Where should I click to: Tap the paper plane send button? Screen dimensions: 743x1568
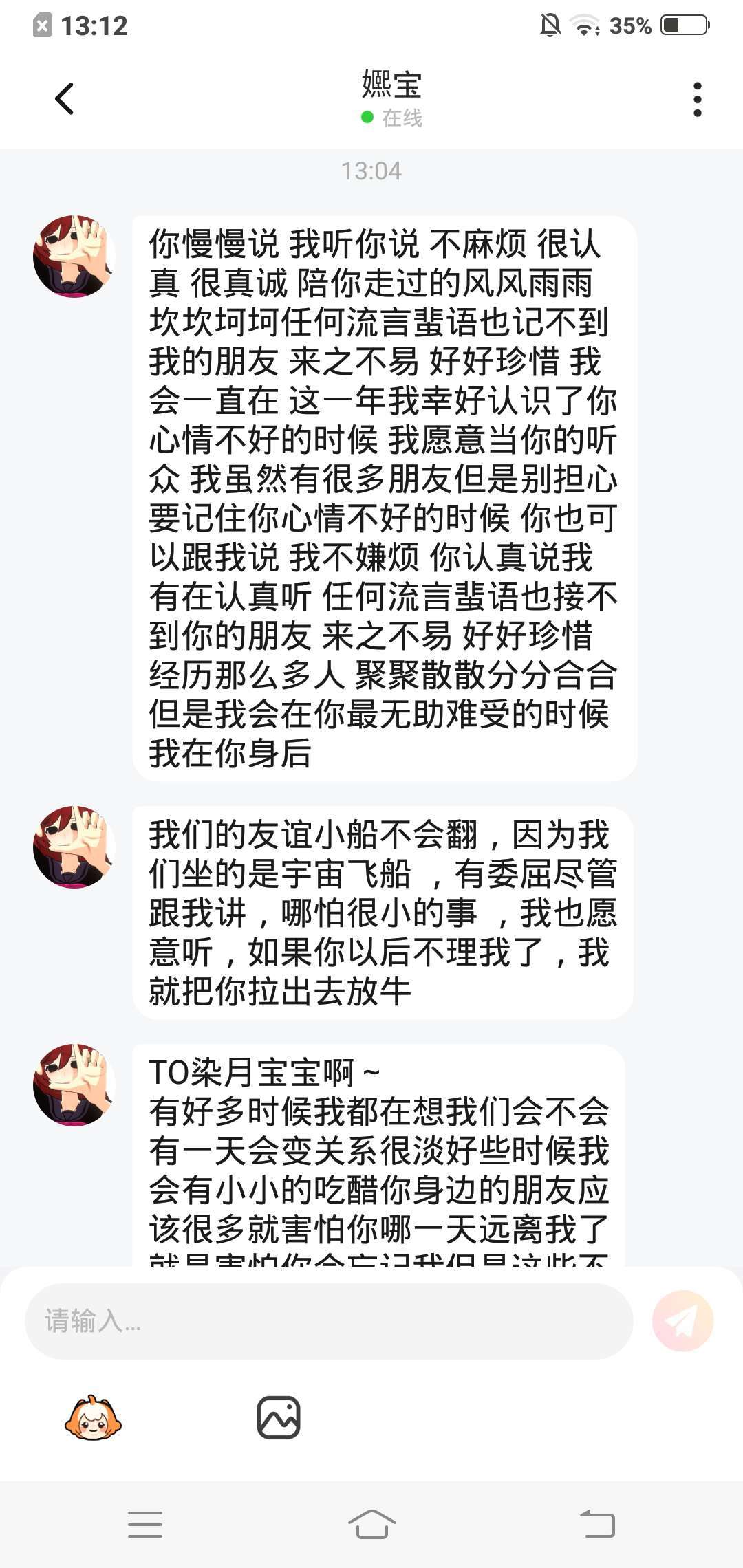click(x=682, y=1321)
